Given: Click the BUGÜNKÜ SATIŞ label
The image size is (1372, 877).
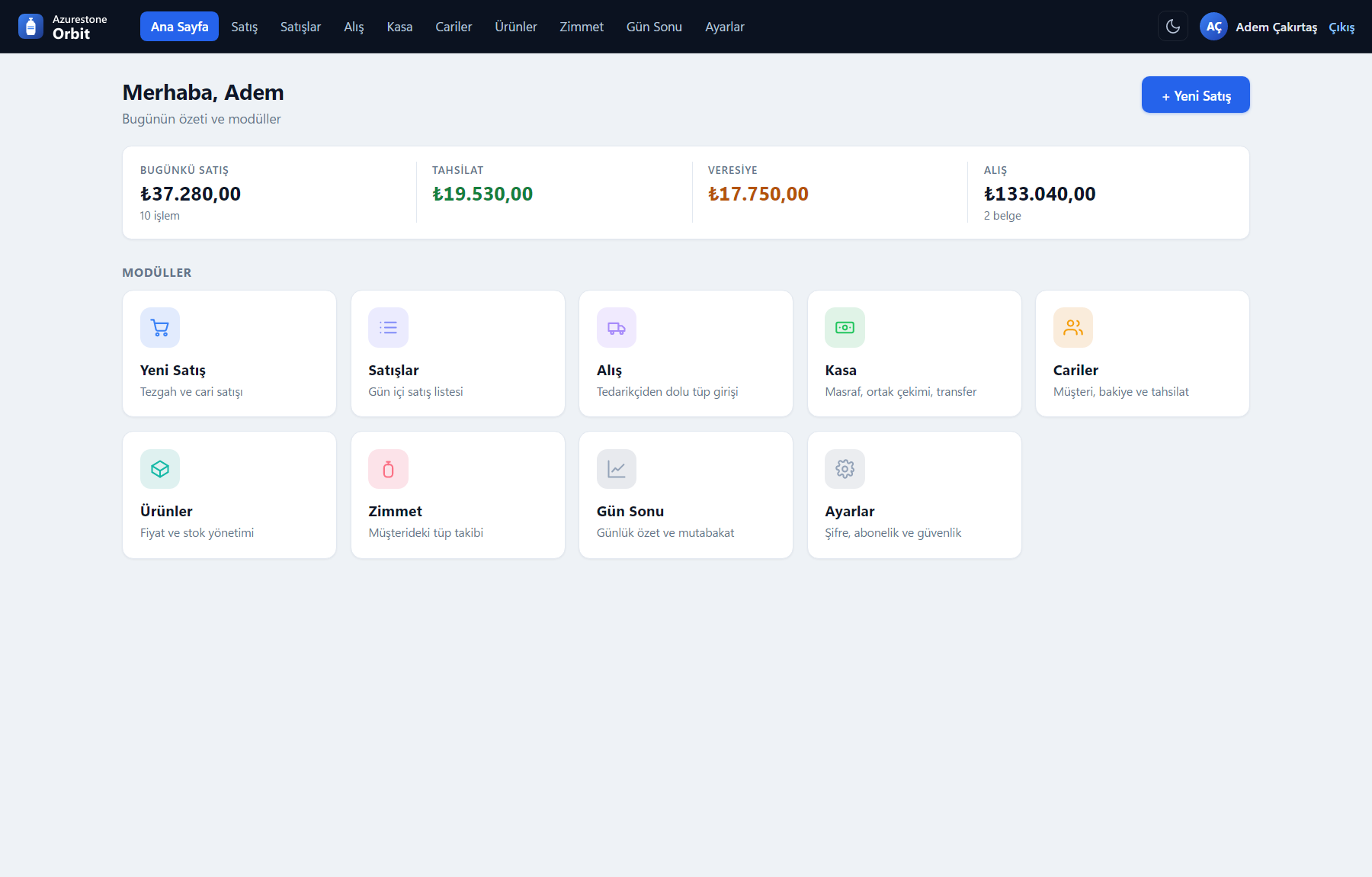Looking at the screenshot, I should 184,170.
